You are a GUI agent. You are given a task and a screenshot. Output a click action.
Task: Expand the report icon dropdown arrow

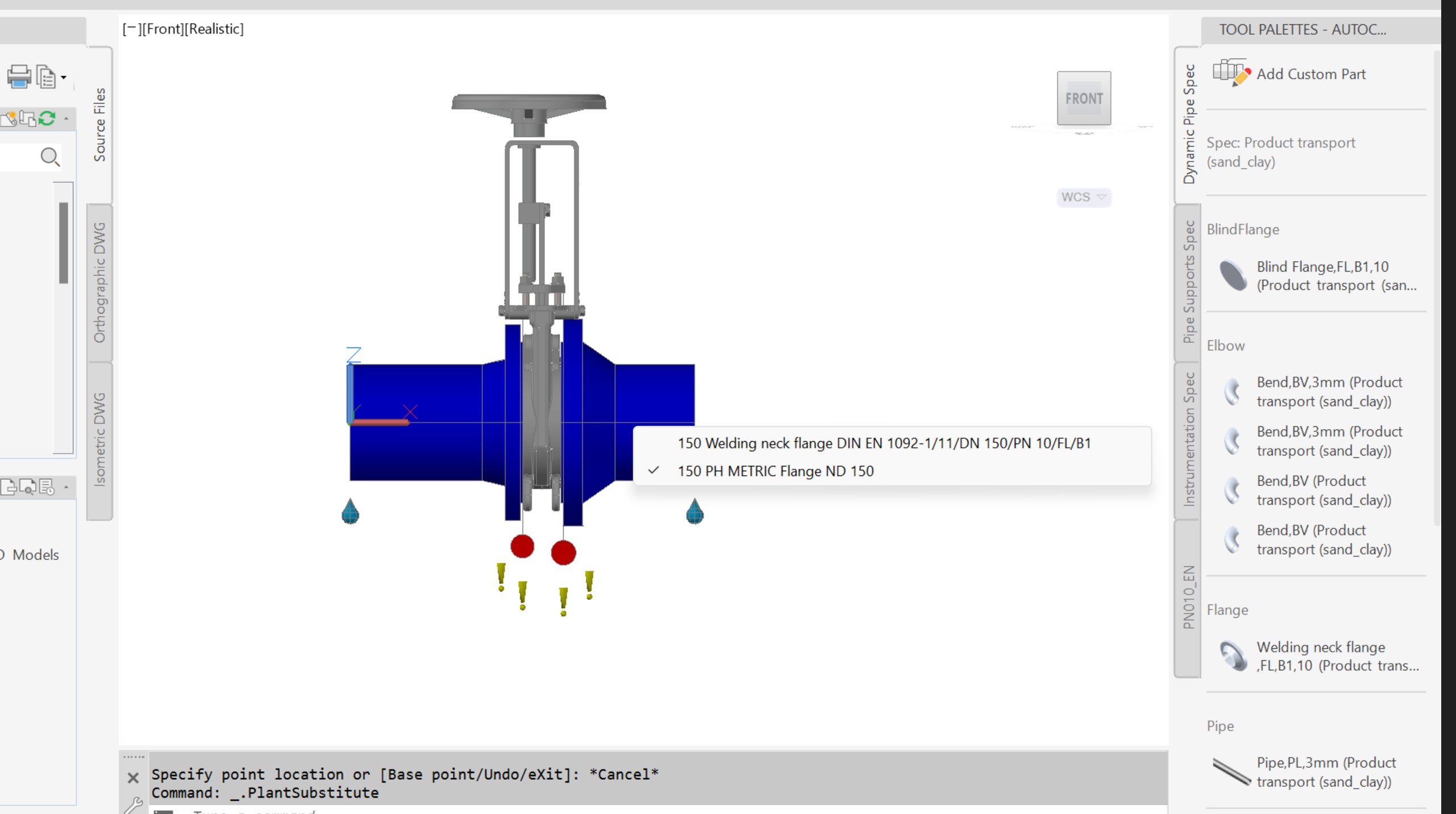point(64,77)
